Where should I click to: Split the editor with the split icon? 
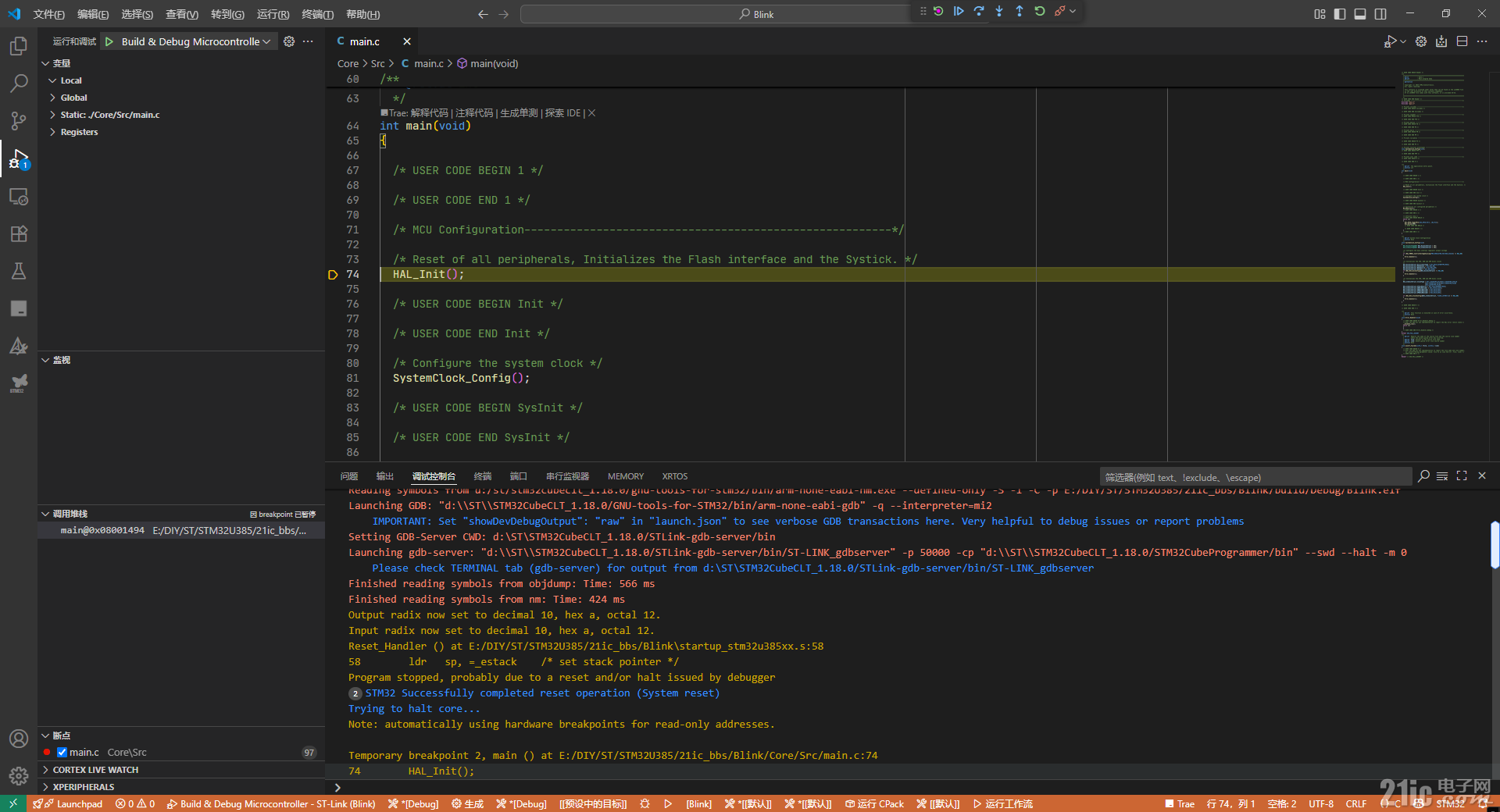[1462, 41]
